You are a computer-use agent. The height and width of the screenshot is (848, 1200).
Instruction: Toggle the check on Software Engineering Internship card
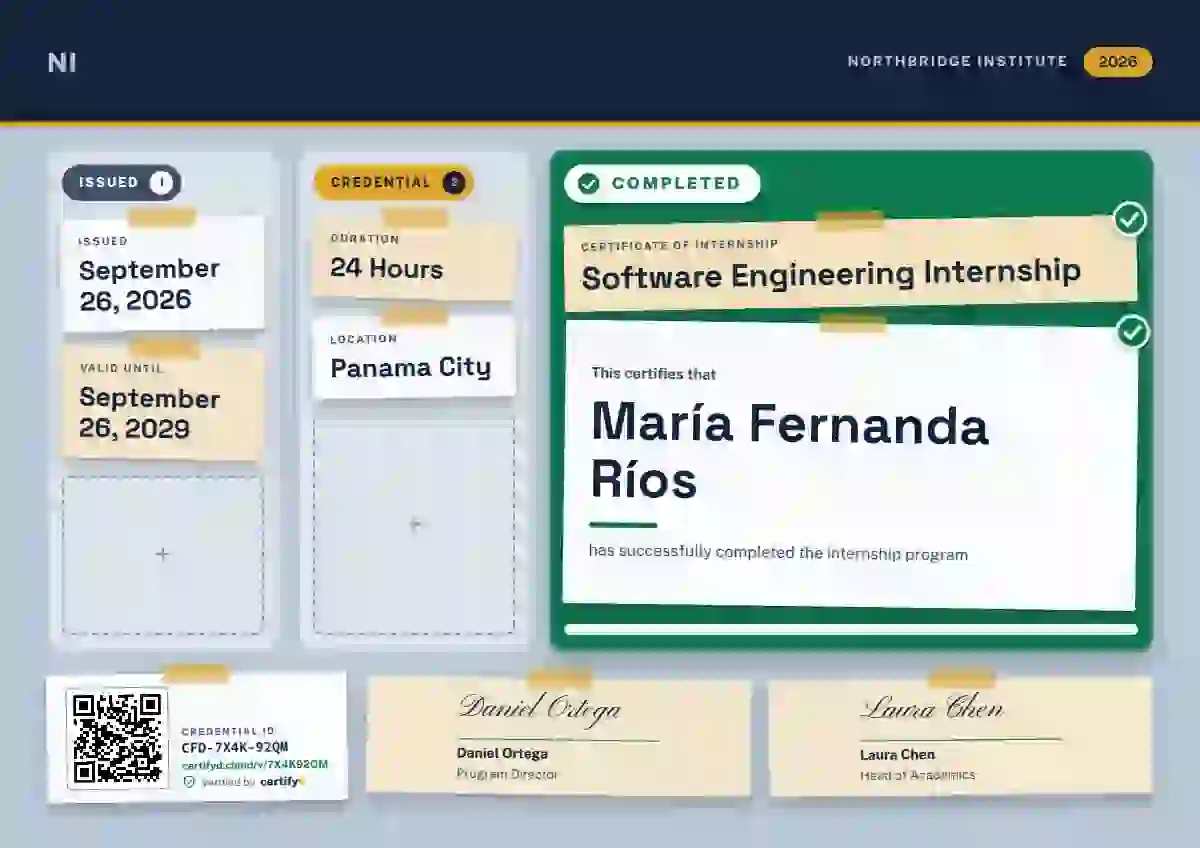(1131, 219)
